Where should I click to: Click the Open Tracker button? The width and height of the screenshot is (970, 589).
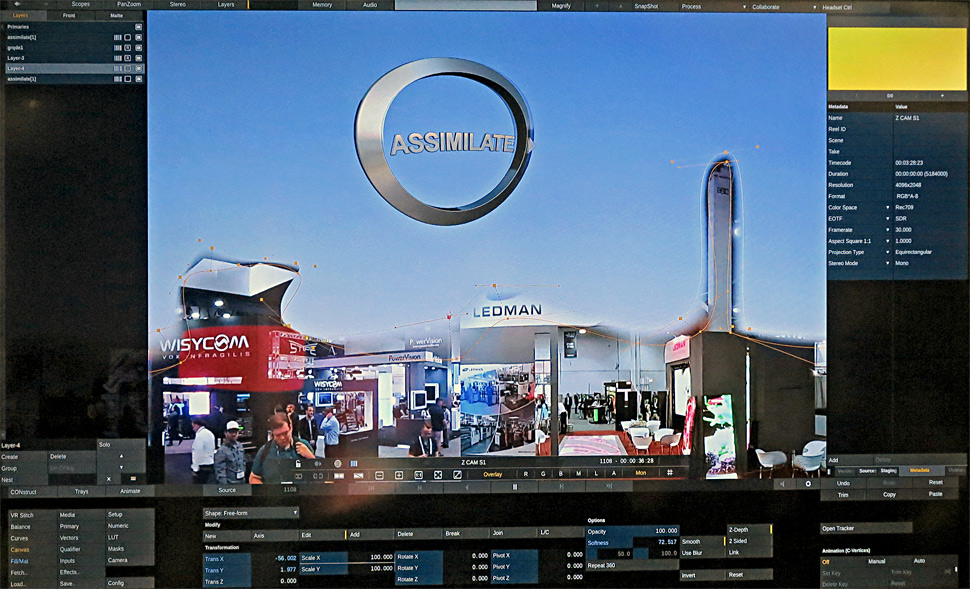pos(866,528)
